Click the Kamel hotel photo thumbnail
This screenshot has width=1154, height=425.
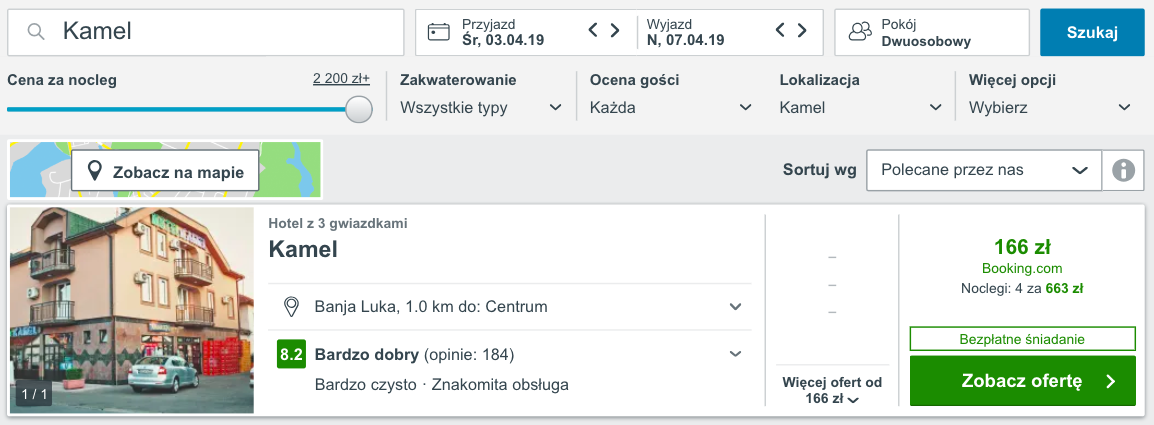click(131, 310)
